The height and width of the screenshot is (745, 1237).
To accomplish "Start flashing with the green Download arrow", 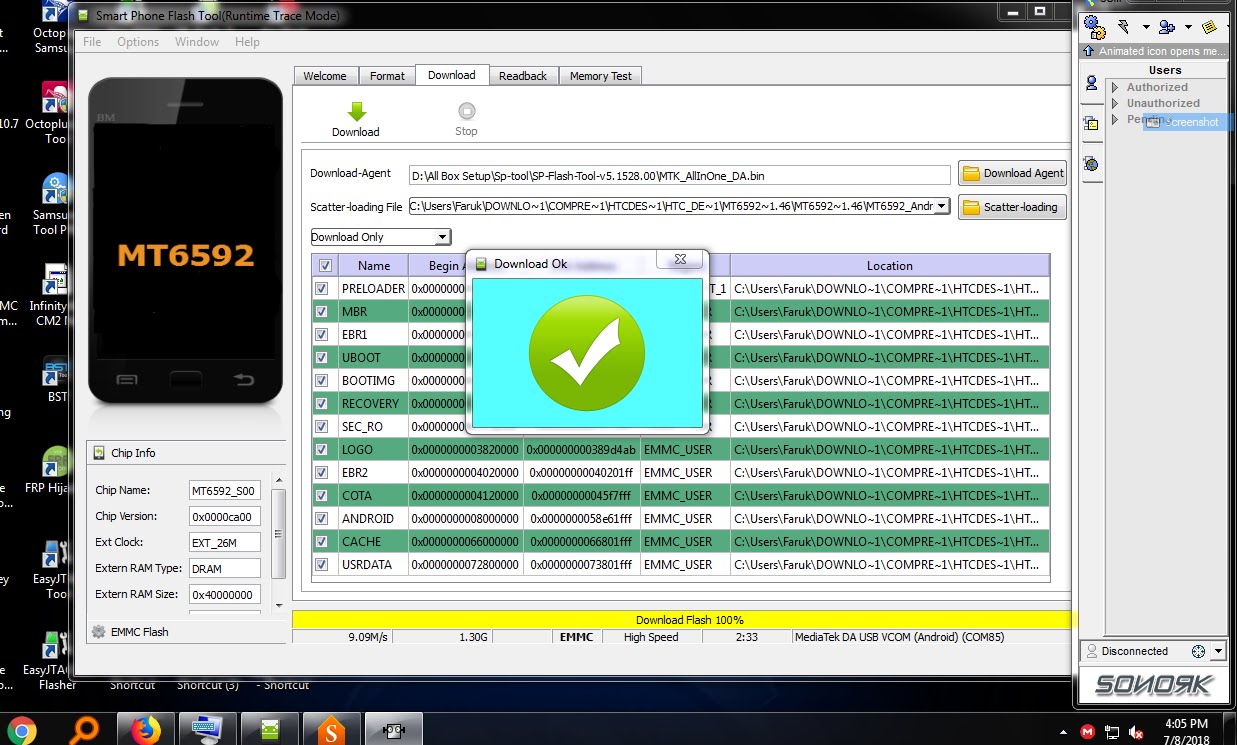I will (x=356, y=111).
